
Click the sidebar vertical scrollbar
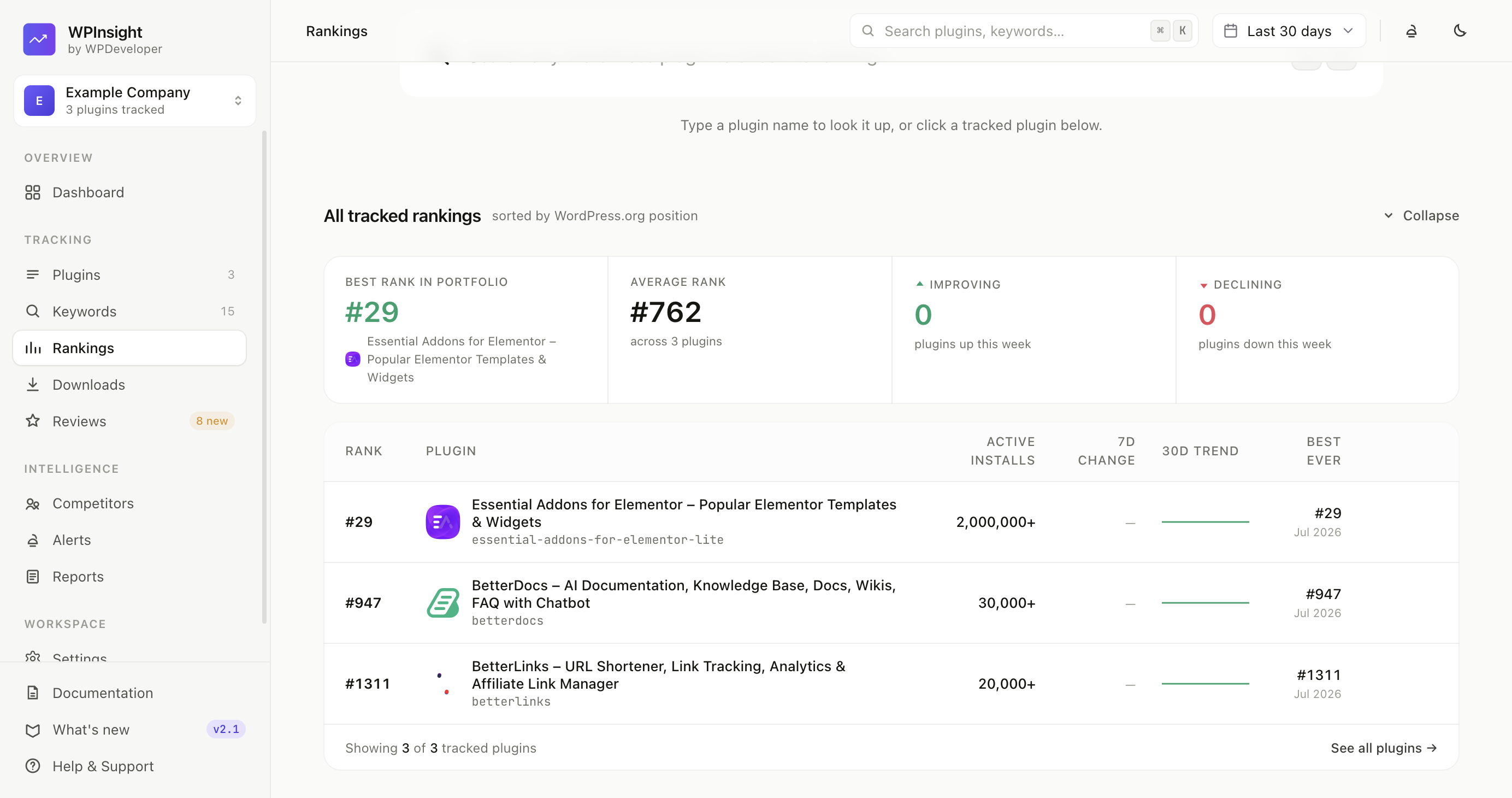coord(264,376)
